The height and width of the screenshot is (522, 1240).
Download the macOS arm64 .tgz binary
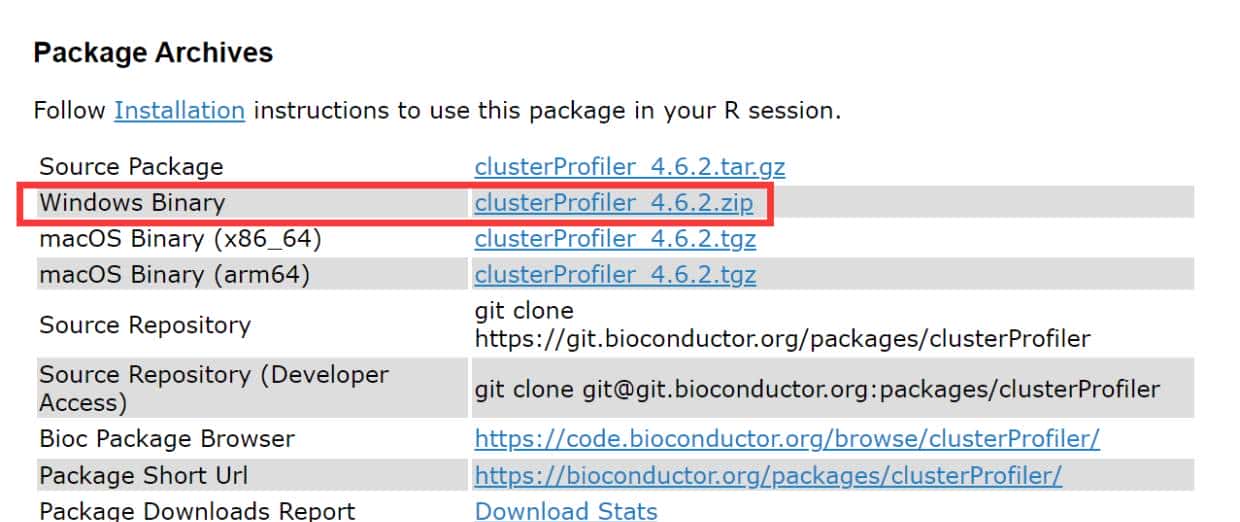[615, 275]
